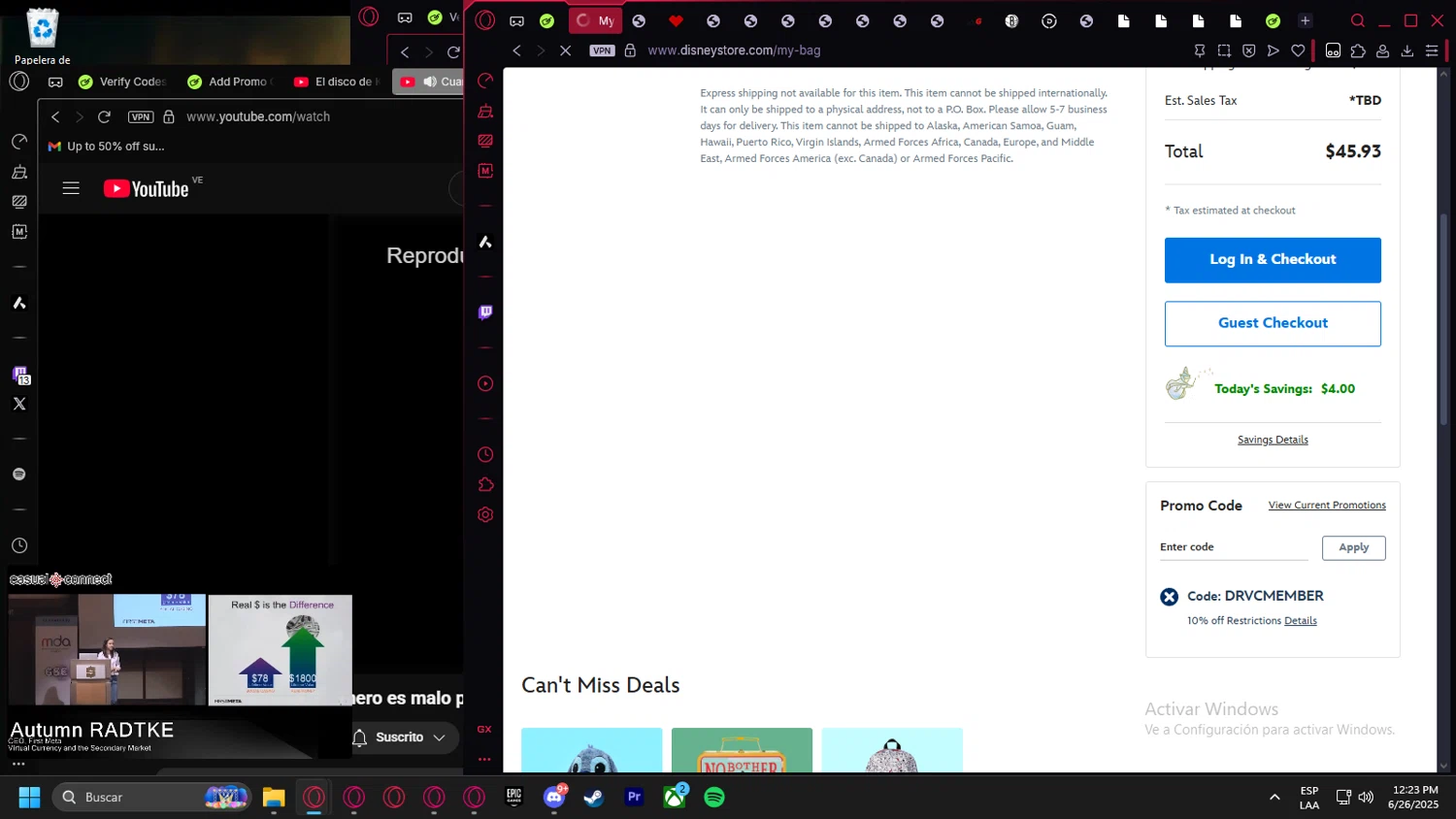1456x819 pixels.
Task: Open Settings gear in Disney Store window sidebar
Action: 485,514
